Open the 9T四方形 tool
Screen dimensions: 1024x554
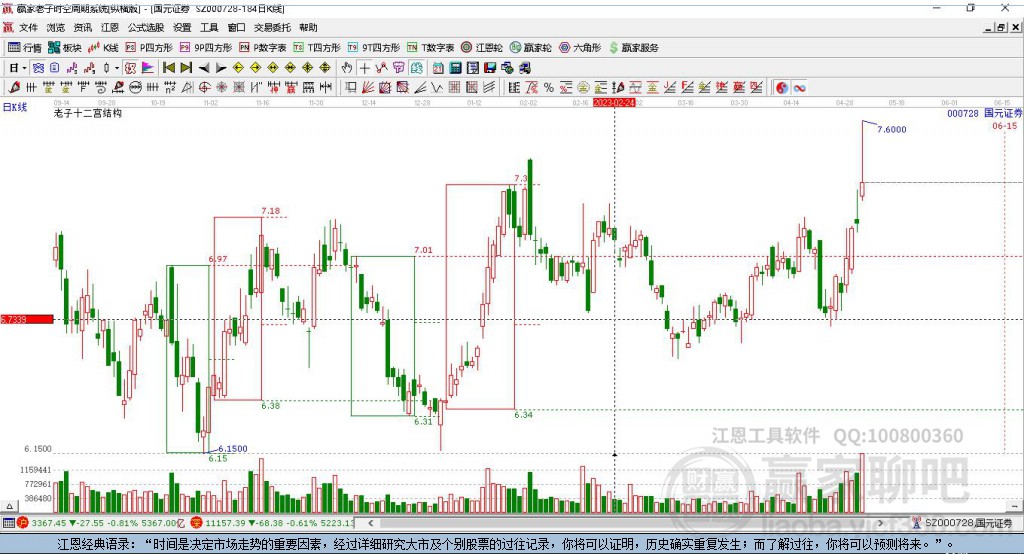click(x=374, y=48)
